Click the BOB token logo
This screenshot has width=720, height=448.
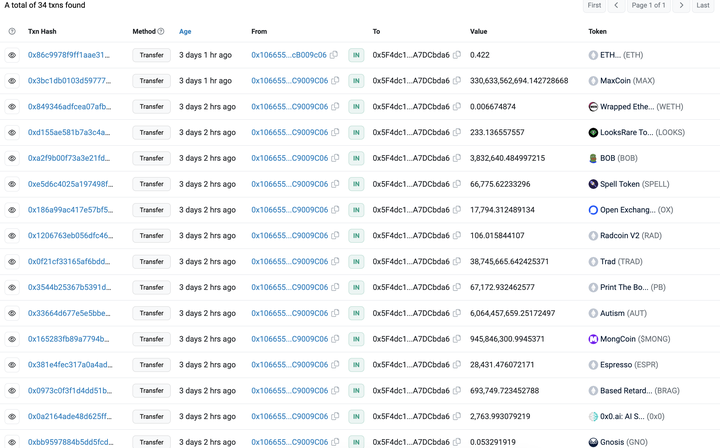point(593,158)
